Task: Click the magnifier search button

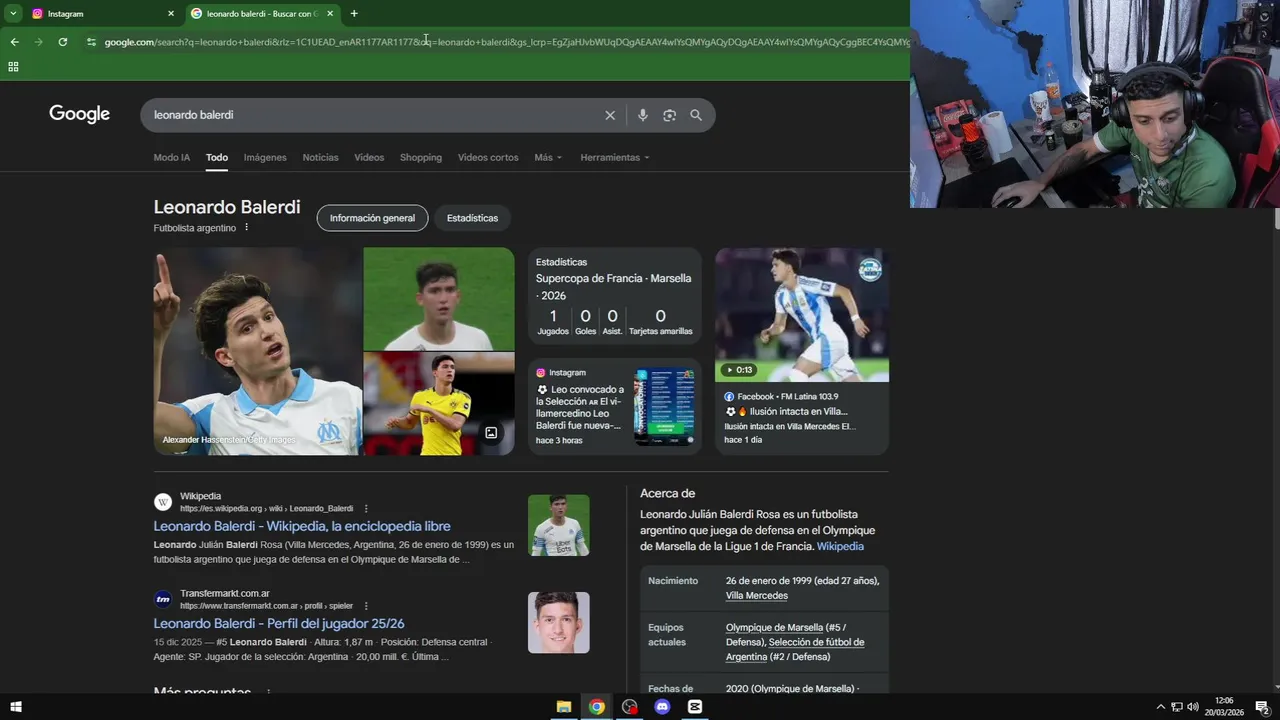Action: click(696, 115)
